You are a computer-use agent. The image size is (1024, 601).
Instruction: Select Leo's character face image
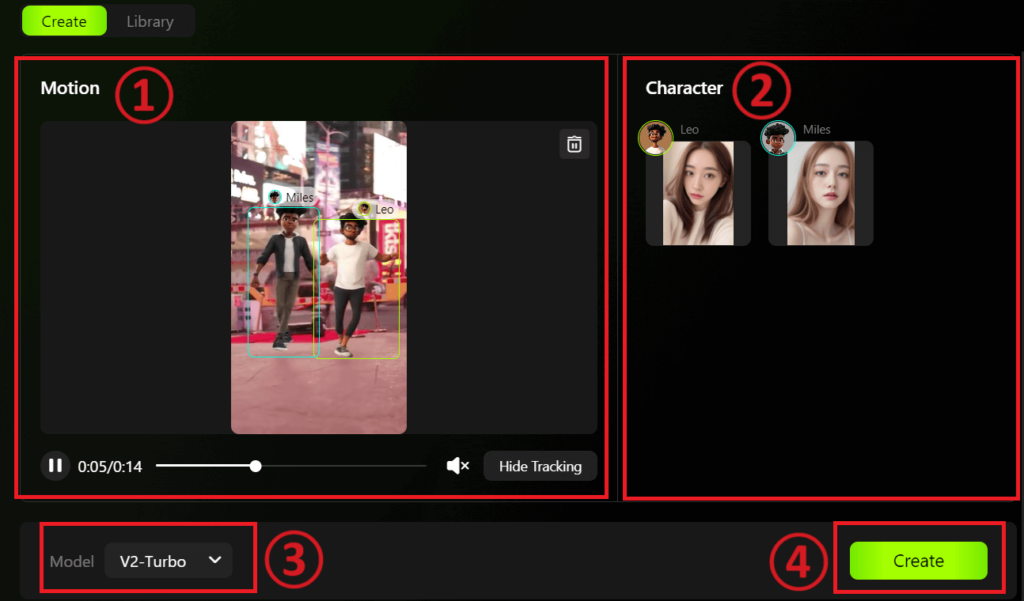point(698,193)
